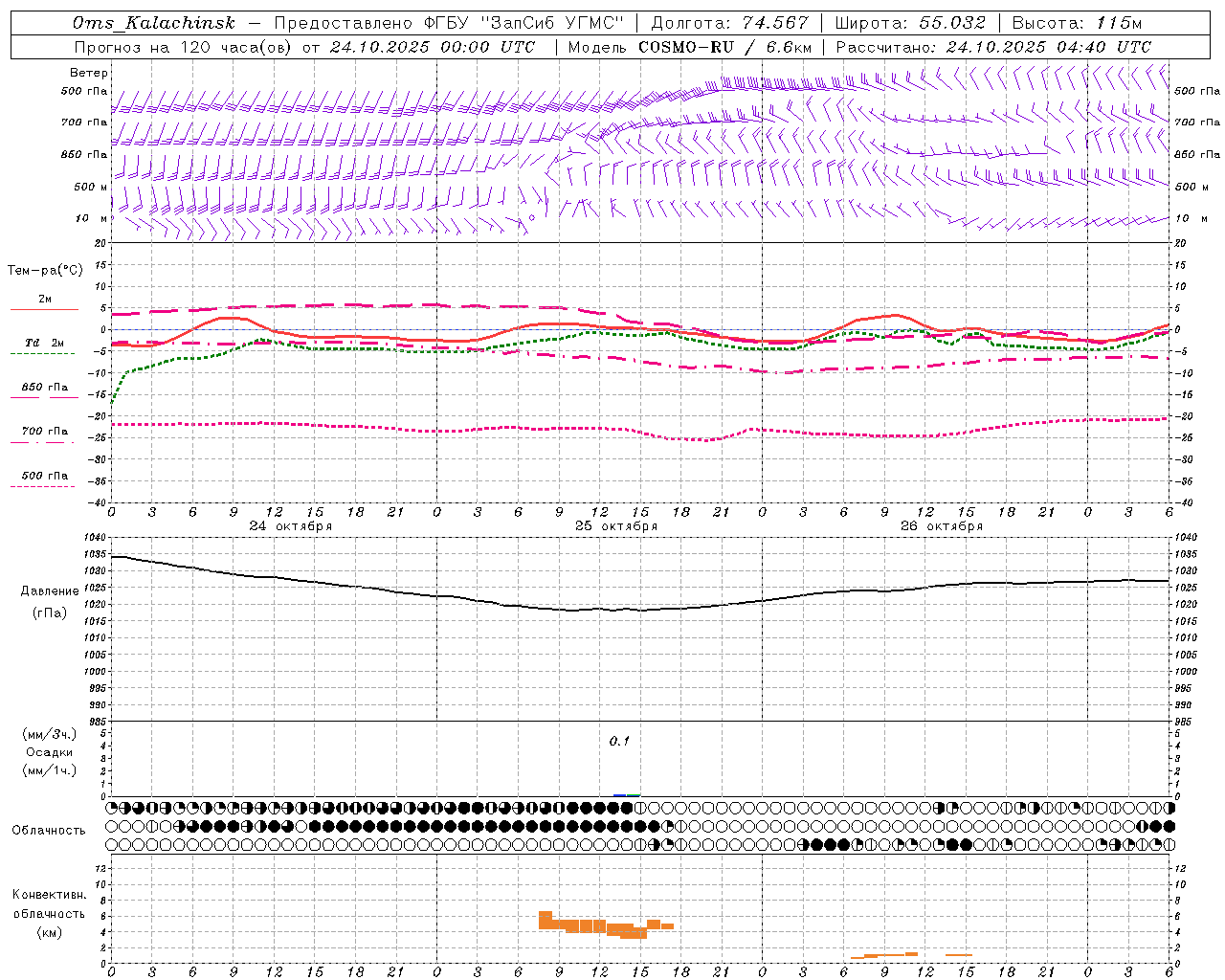The width and height of the screenshot is (1225, 980).
Task: Click the "Высота: 115м" header value
Action: pyautogui.click(x=1077, y=23)
